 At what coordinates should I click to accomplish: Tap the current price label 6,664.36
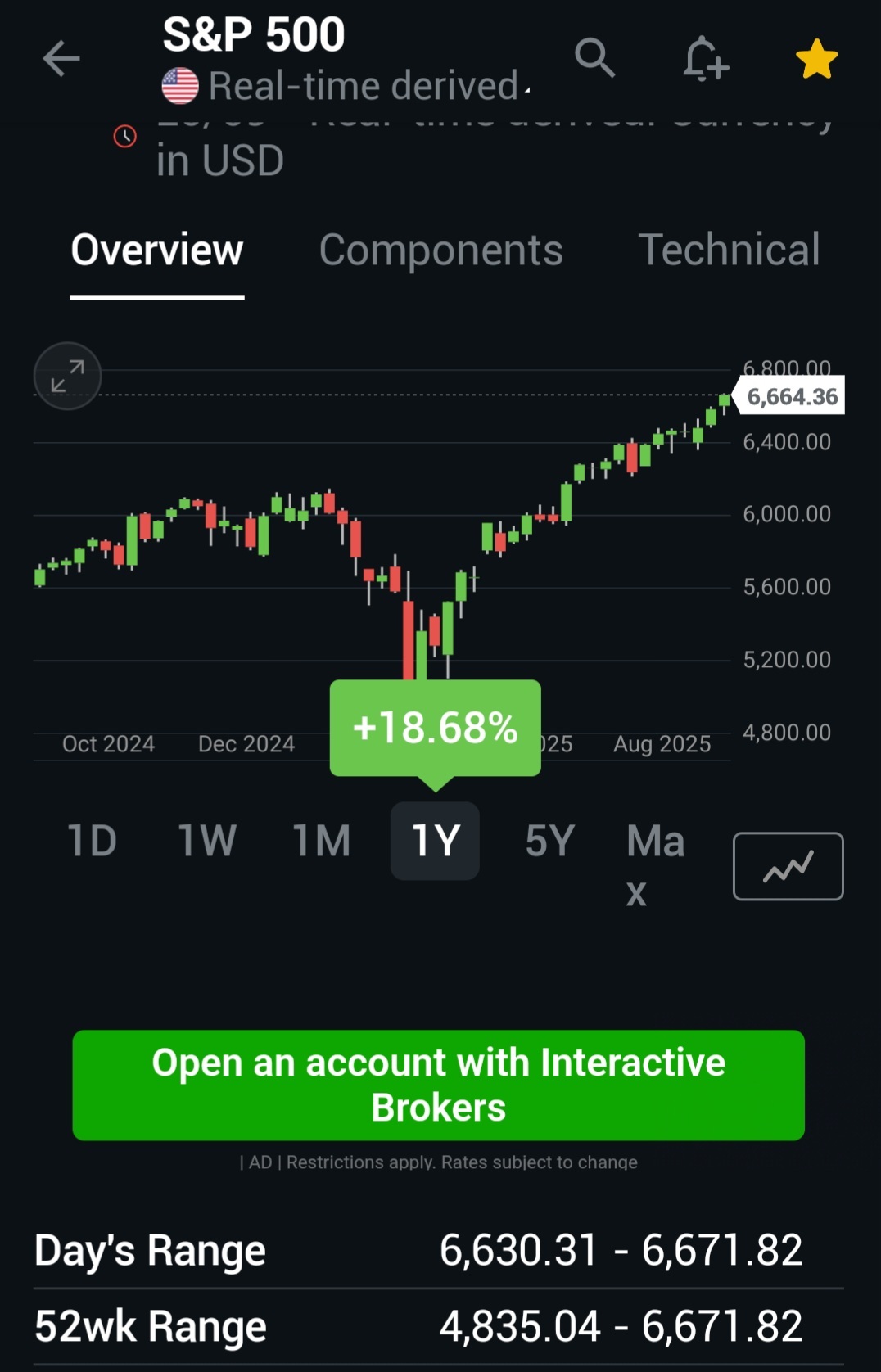point(792,397)
